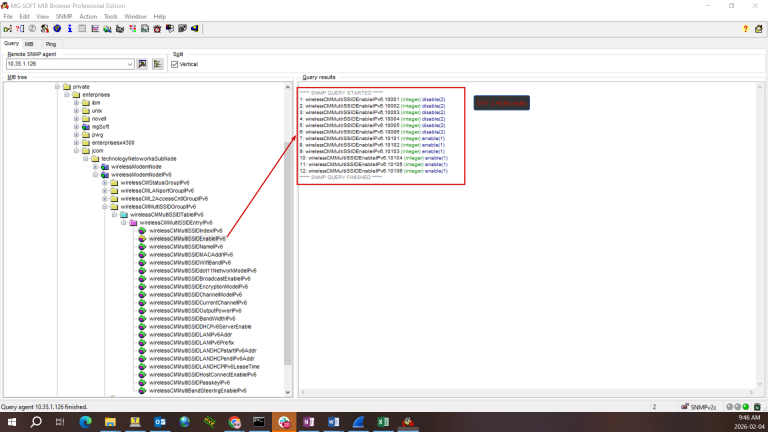
Task: Open Google Chrome from the taskbar
Action: coord(234,422)
